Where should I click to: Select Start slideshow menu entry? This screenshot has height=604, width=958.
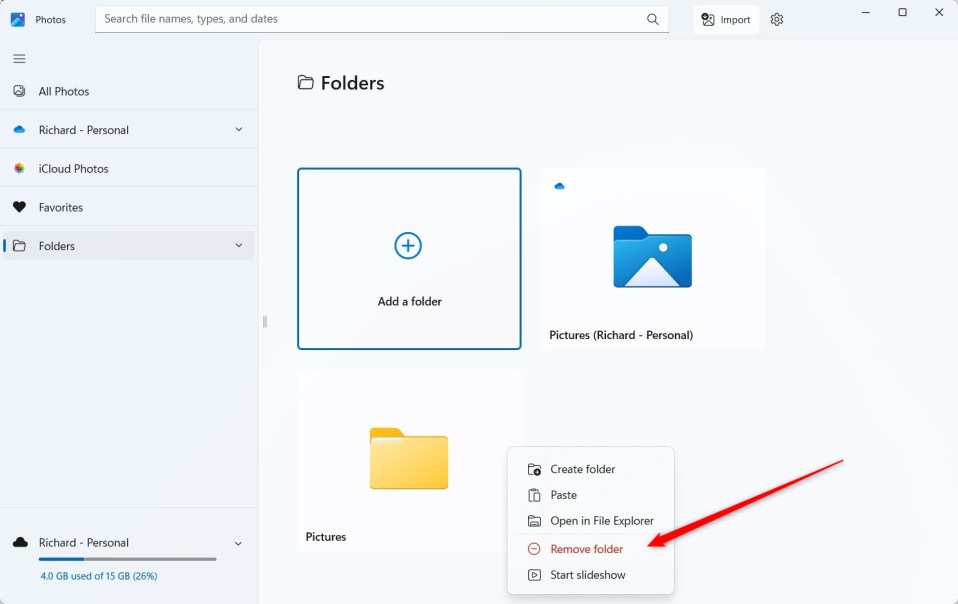(x=590, y=575)
